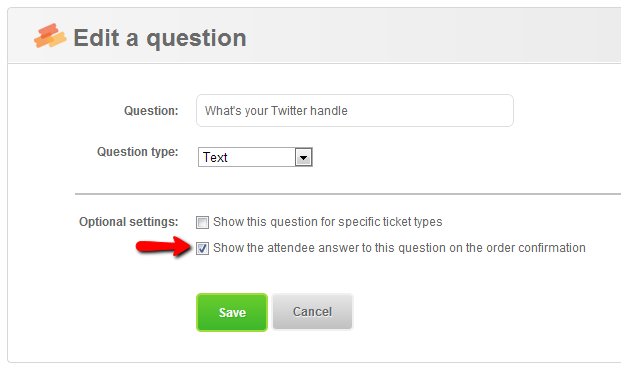Click the orange ticket logo icon
This screenshot has width=621, height=371.
pyautogui.click(x=50, y=36)
